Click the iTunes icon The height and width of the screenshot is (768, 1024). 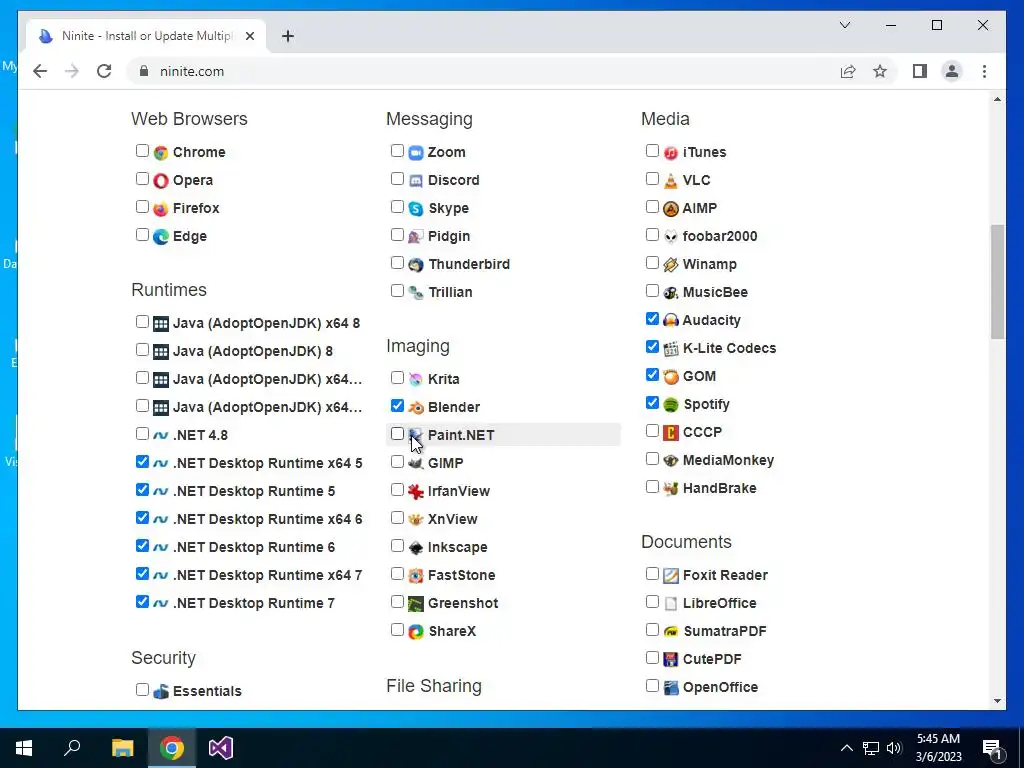tap(671, 153)
